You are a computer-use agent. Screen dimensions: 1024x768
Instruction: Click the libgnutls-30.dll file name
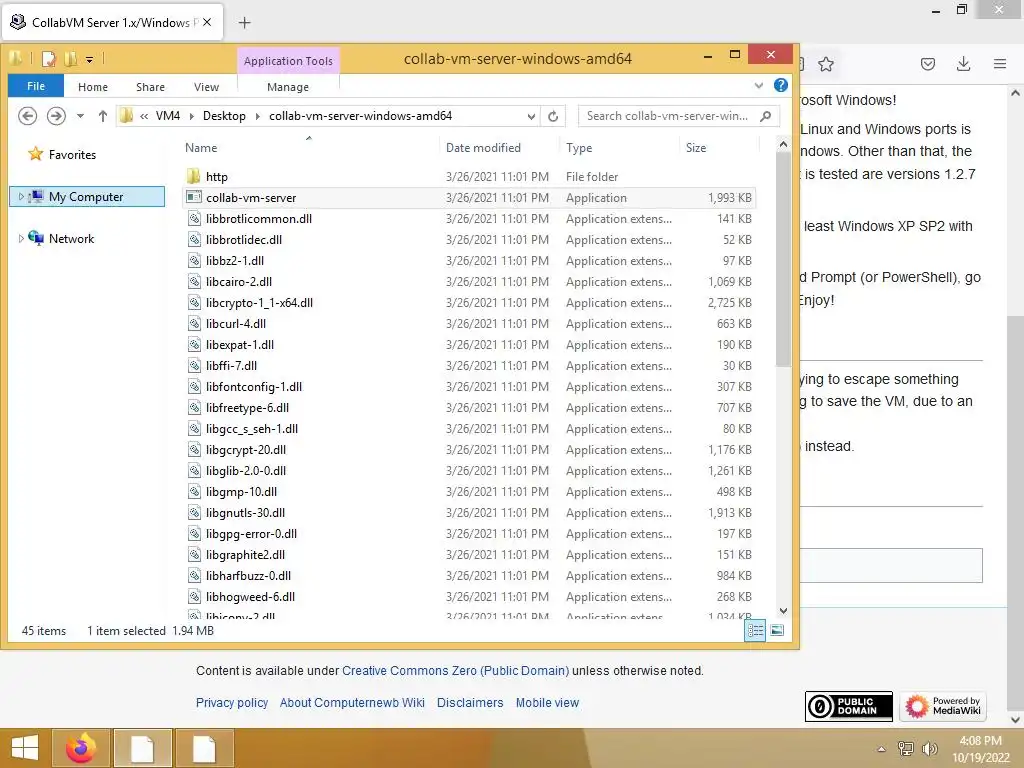click(x=245, y=513)
